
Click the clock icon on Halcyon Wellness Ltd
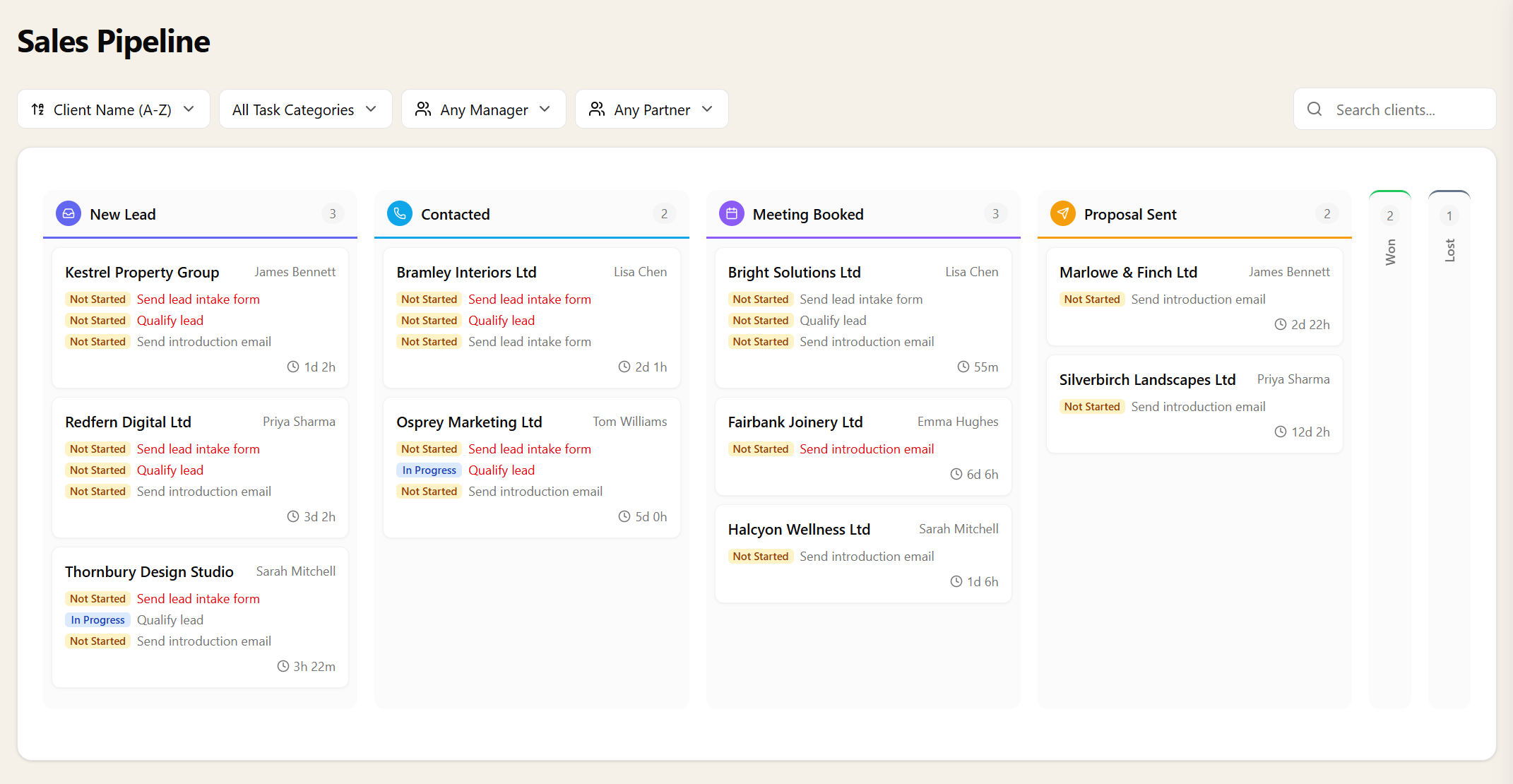956,581
